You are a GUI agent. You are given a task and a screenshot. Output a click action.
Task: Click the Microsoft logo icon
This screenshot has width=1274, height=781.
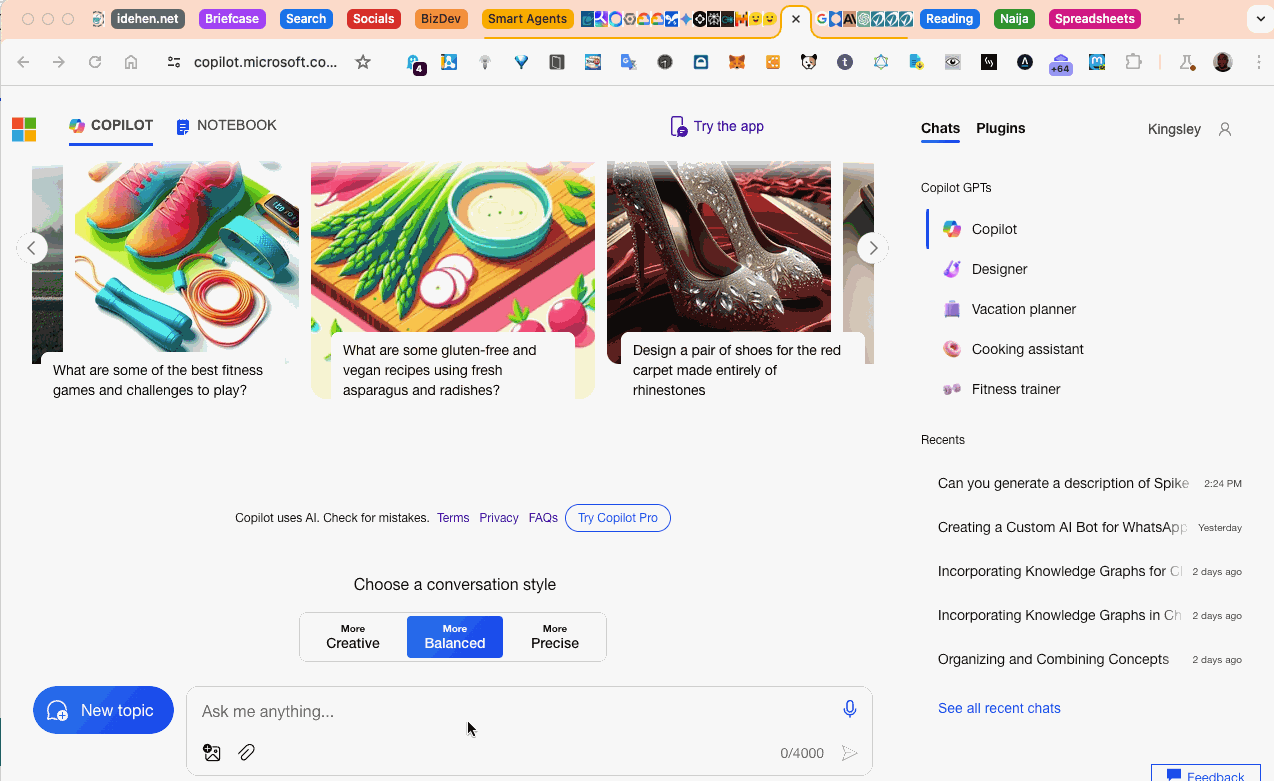(x=24, y=129)
